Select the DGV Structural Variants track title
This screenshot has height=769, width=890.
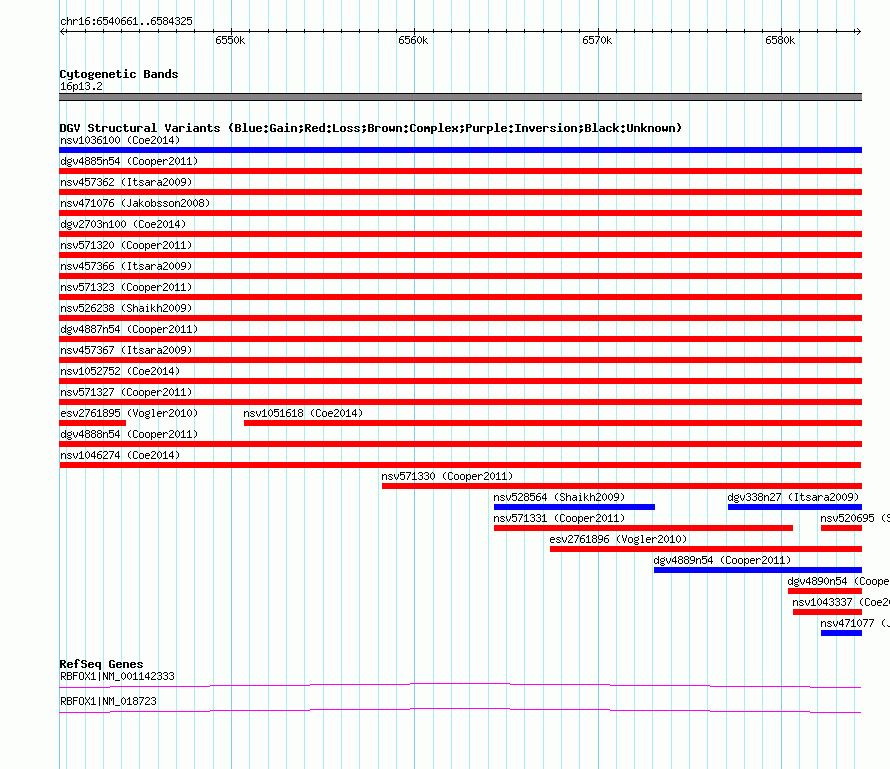click(371, 128)
